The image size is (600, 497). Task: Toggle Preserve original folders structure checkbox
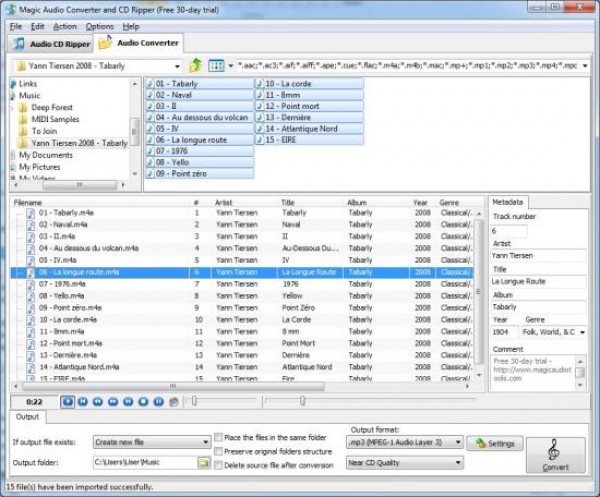[x=219, y=451]
